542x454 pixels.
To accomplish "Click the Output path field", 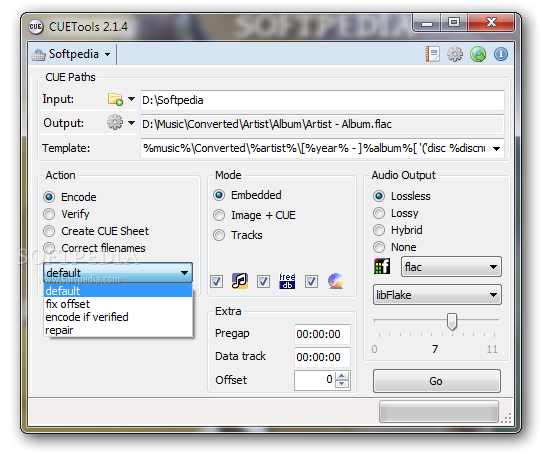I will [322, 124].
